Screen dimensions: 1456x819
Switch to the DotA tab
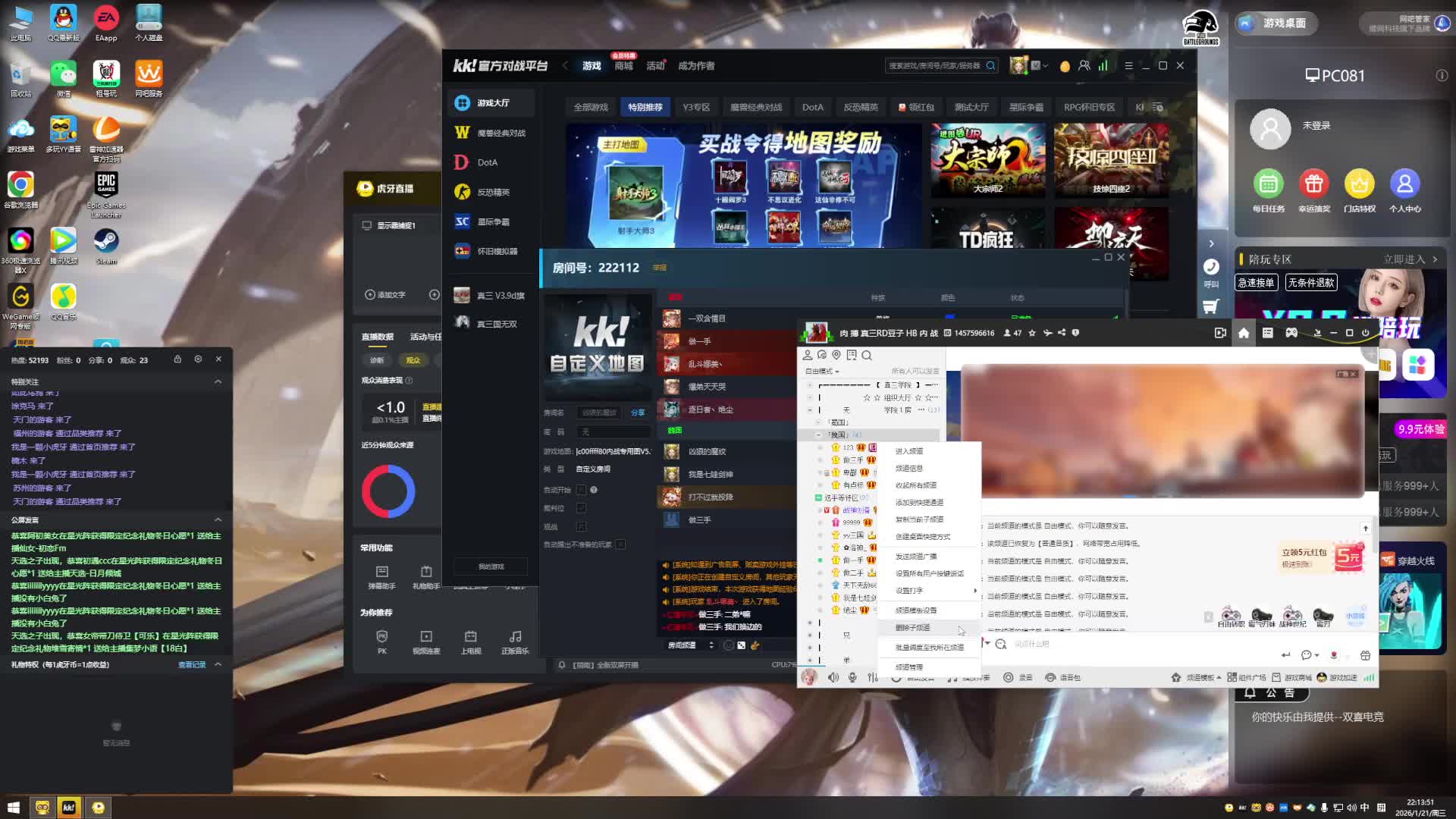click(x=812, y=107)
